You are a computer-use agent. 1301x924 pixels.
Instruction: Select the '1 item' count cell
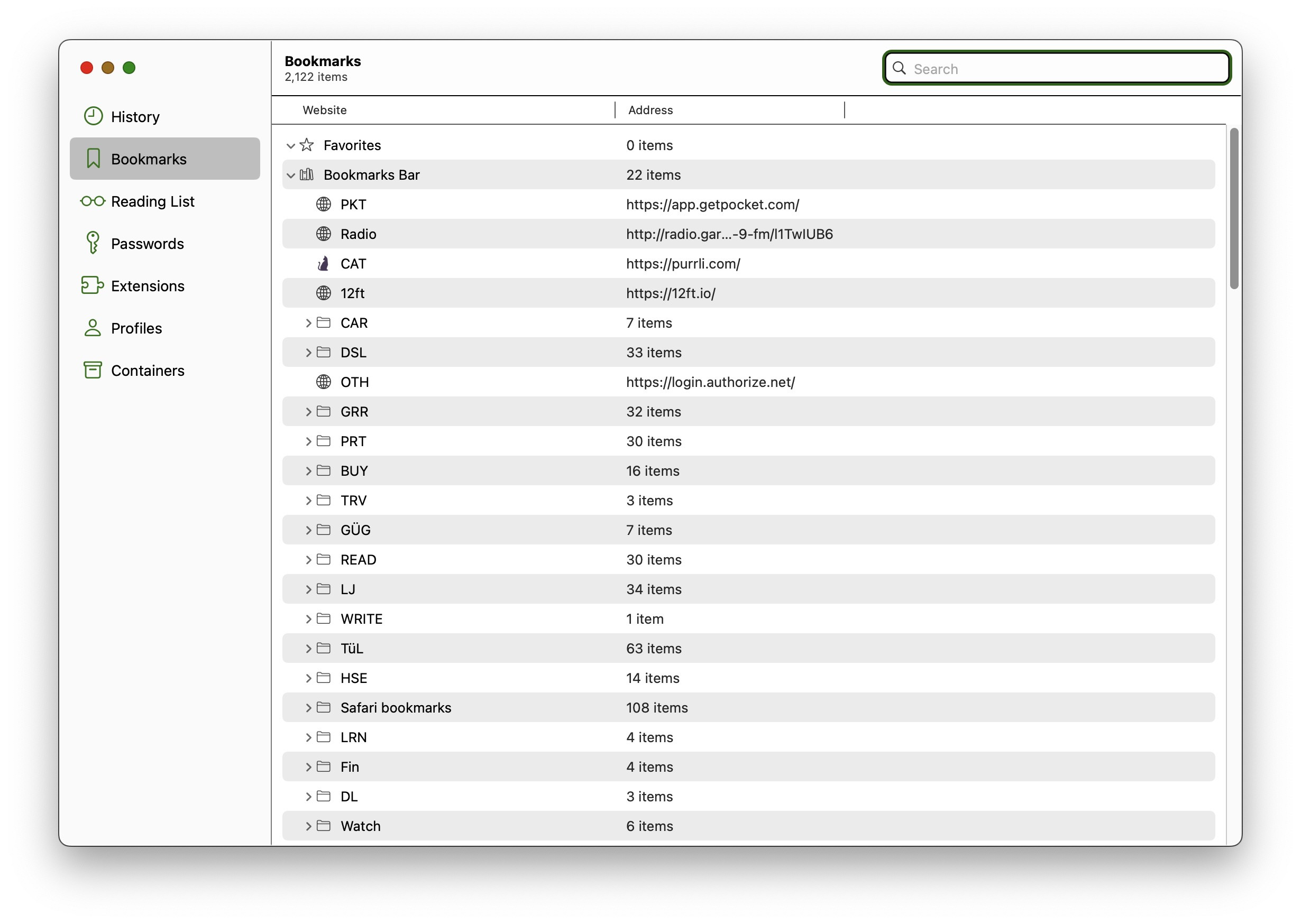[x=644, y=618]
